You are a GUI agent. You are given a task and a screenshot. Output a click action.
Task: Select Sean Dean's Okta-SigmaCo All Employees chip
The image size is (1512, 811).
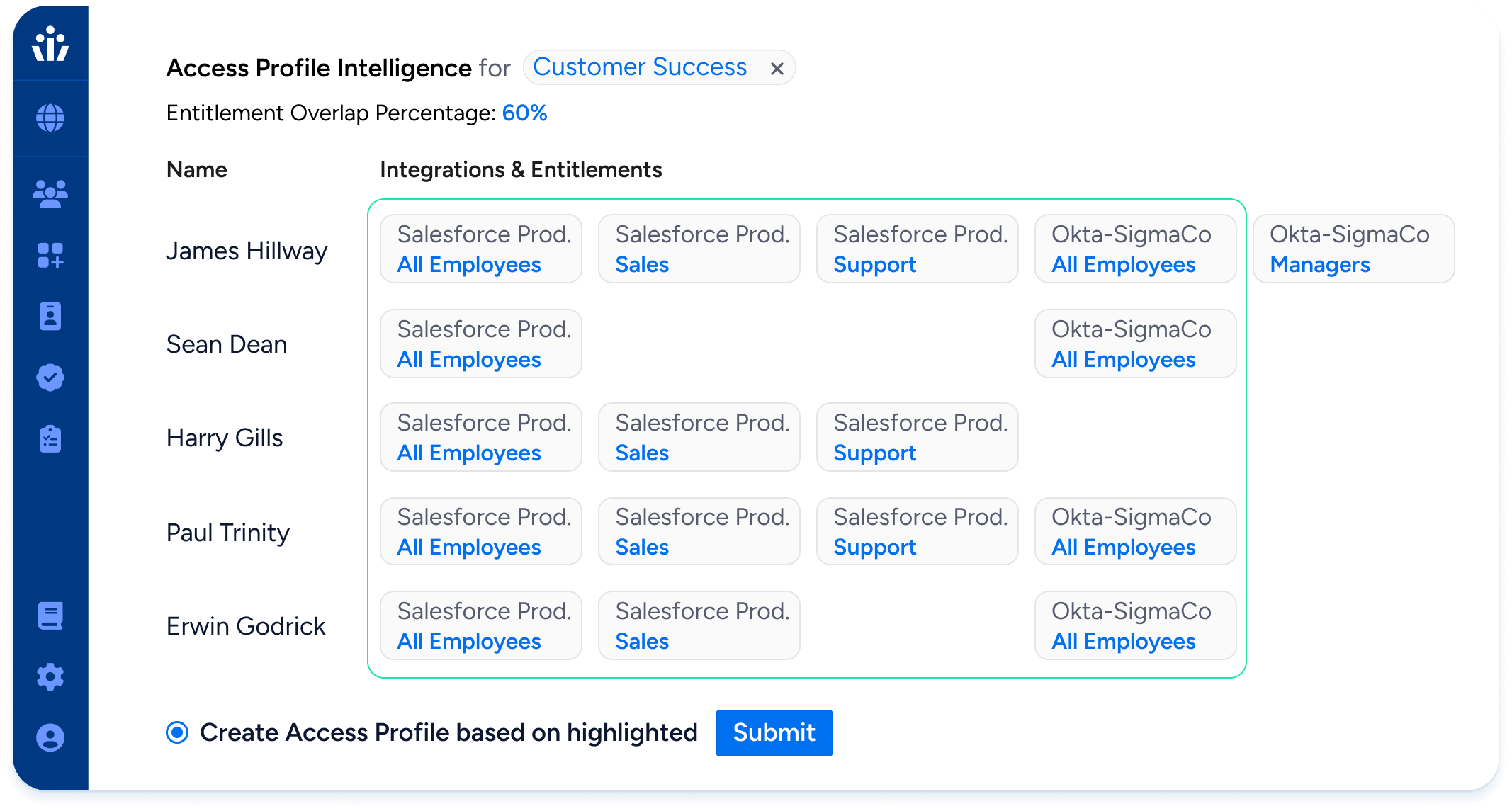pyautogui.click(x=1135, y=344)
